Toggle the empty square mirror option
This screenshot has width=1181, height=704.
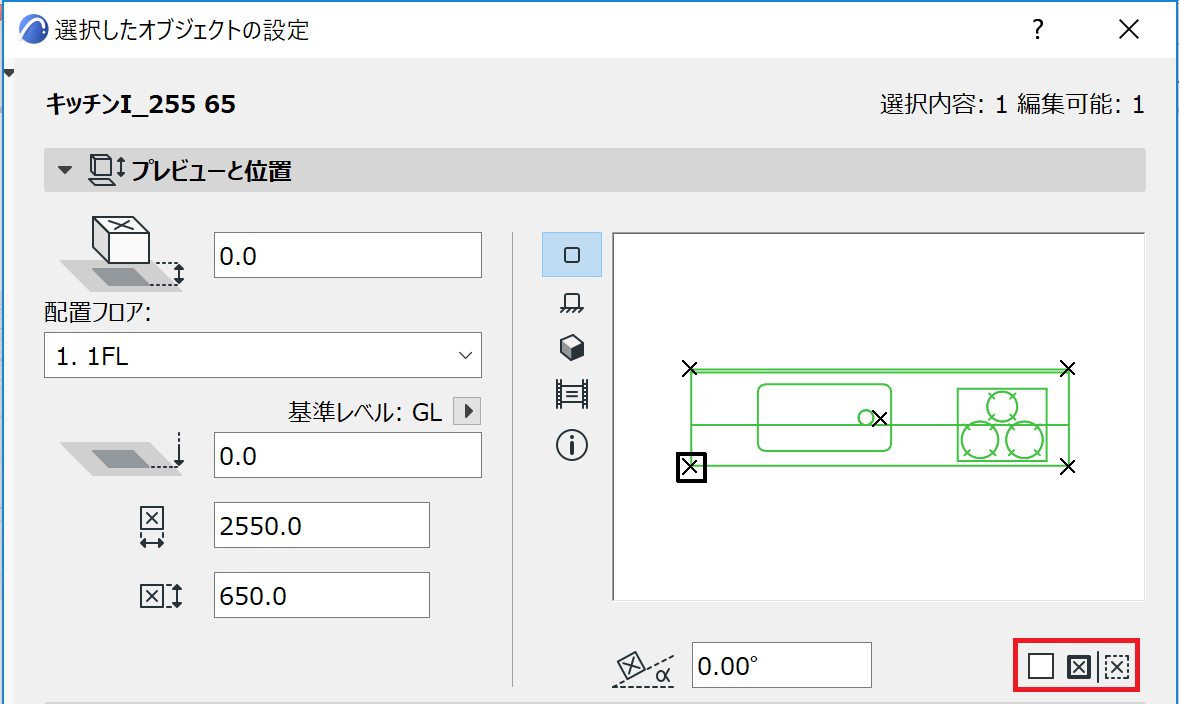[x=1040, y=666]
